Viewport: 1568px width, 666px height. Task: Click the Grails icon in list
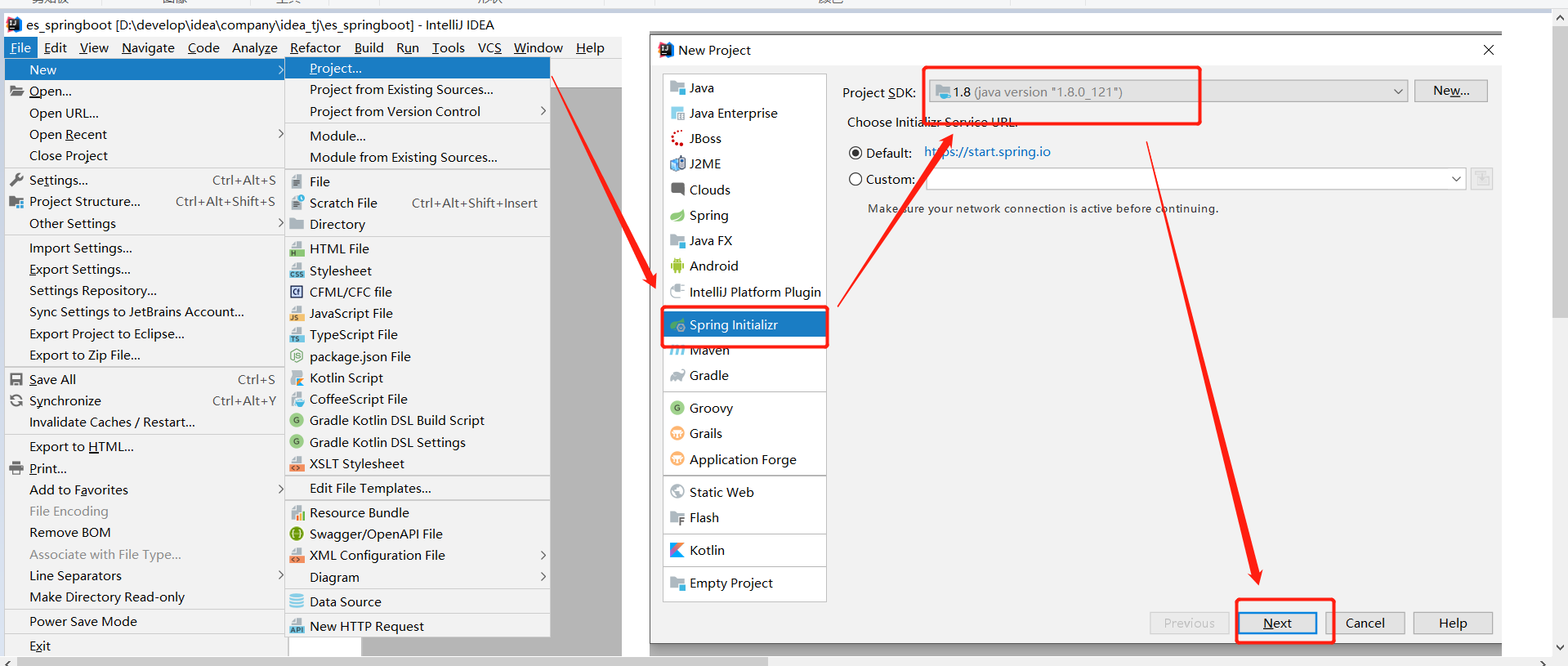pyautogui.click(x=677, y=433)
